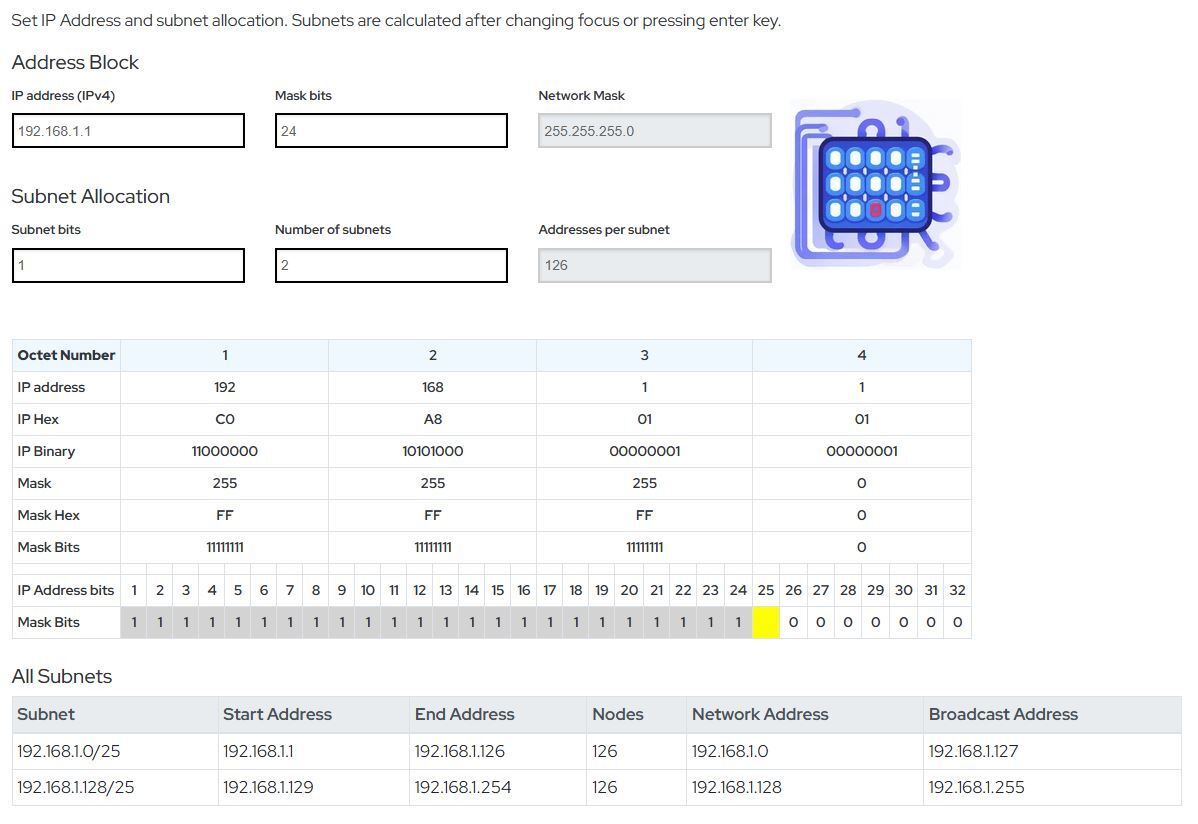Click network address 192.168.1.128
The width and height of the screenshot is (1198, 824).
[x=737, y=787]
